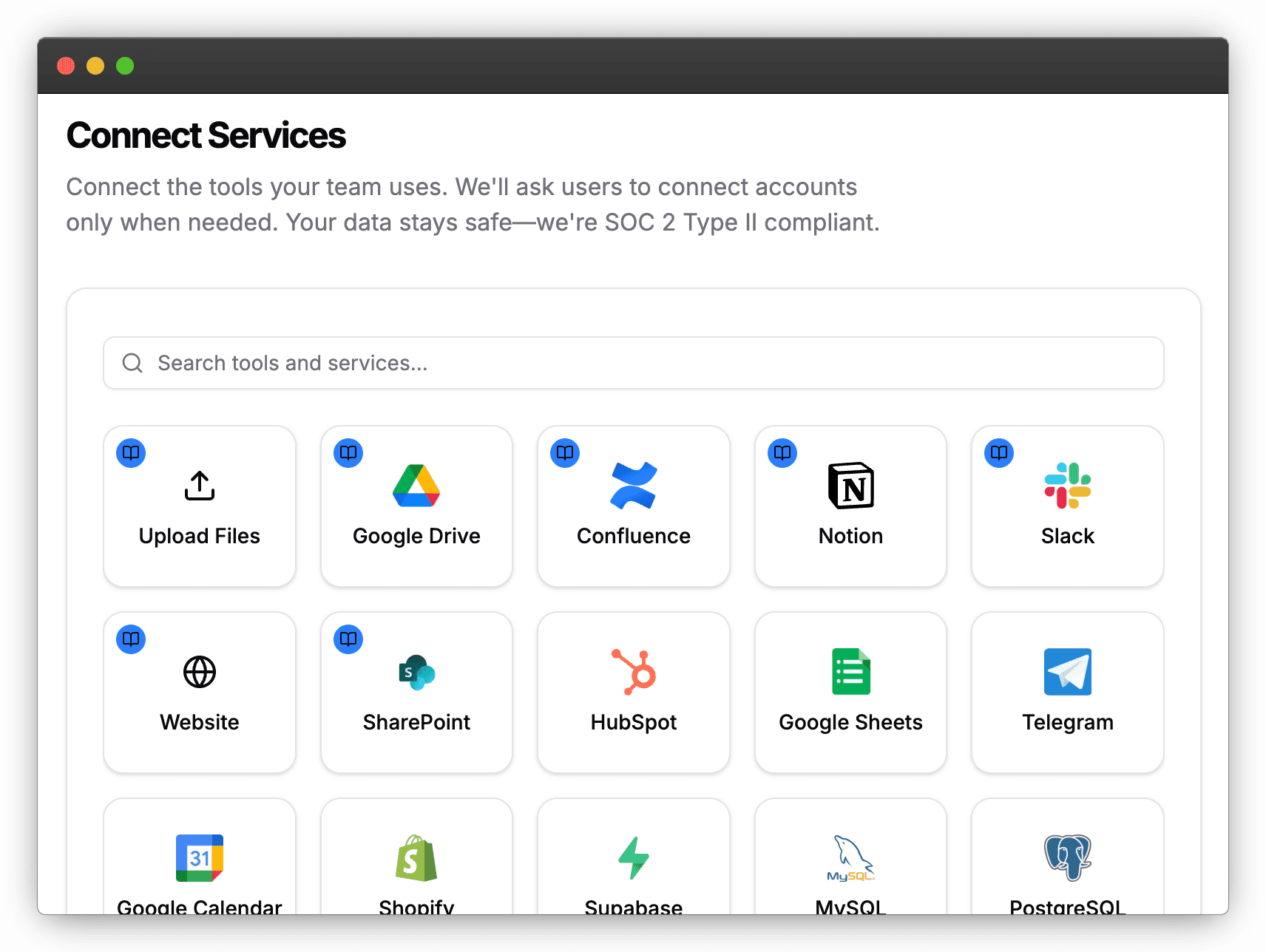Image resolution: width=1266 pixels, height=952 pixels.
Task: Click the Supabase lightning bolt icon
Action: [634, 858]
